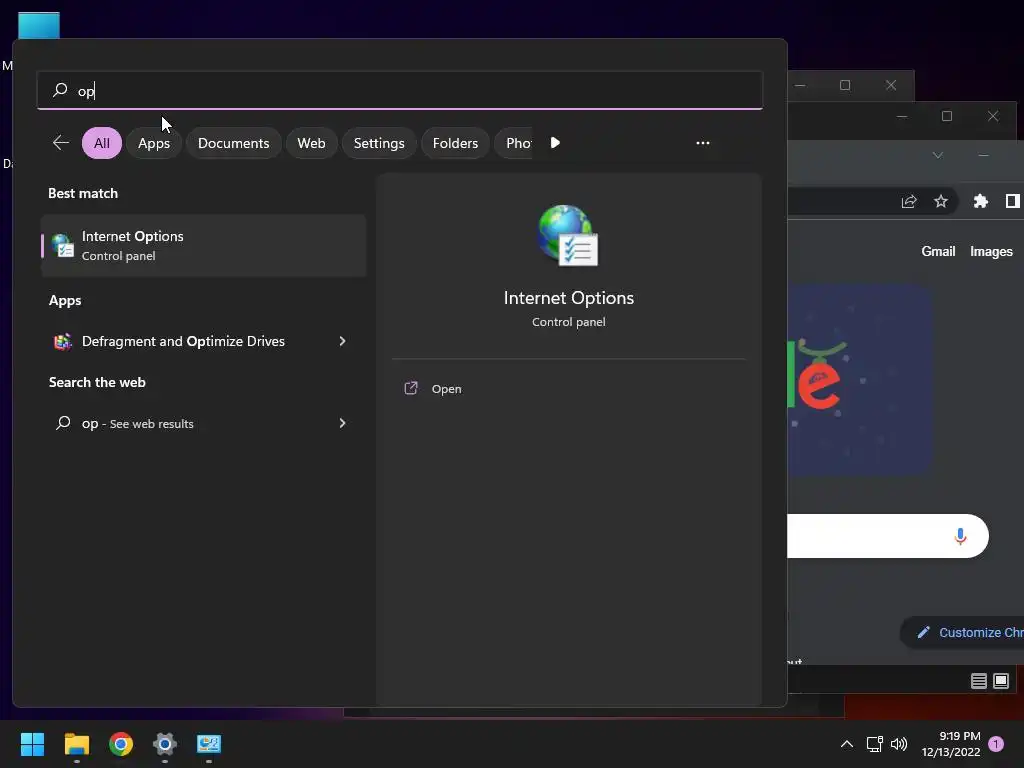
Task: Click the Customize Chrome button
Action: [x=964, y=632]
